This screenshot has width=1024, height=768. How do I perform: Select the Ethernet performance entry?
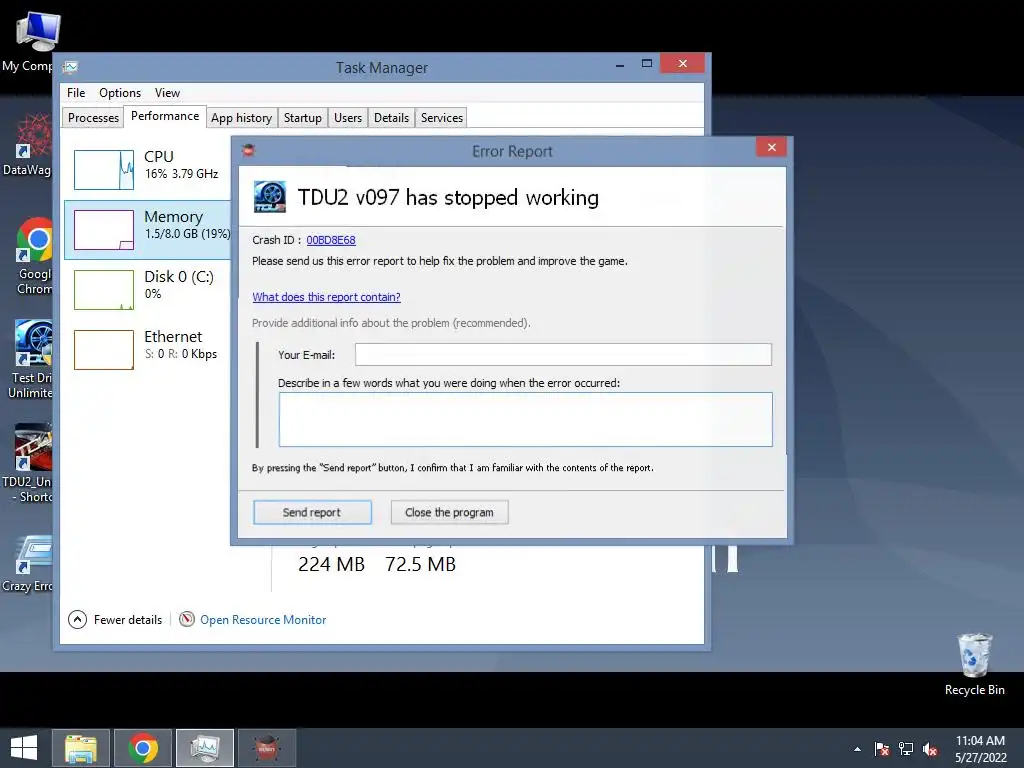[x=148, y=349]
